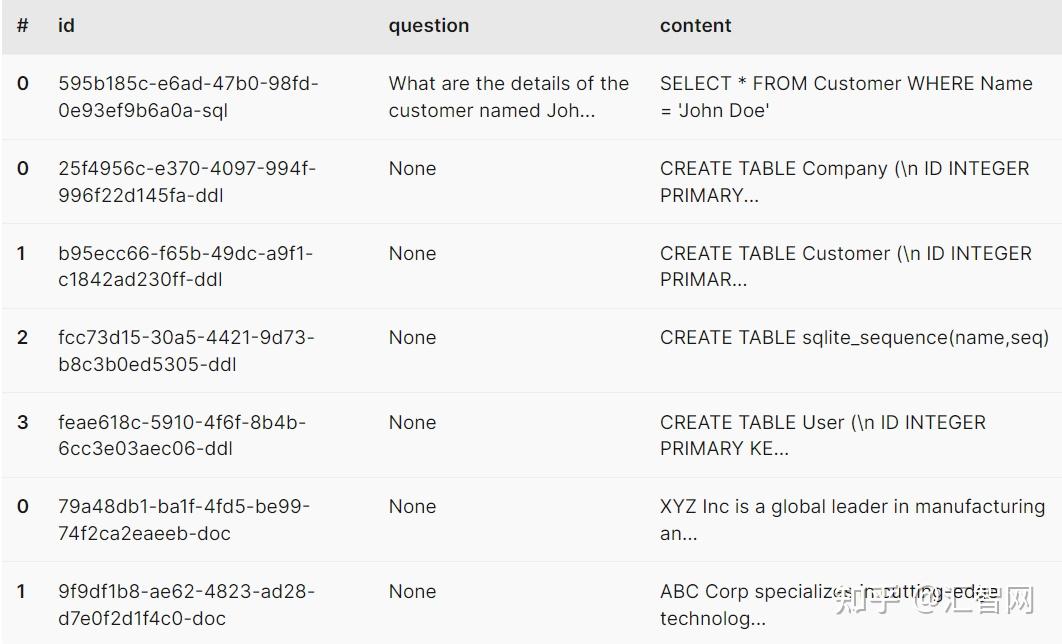Select the SELECT * FROM Customer query cell
This screenshot has width=1062, height=644.
(x=845, y=97)
